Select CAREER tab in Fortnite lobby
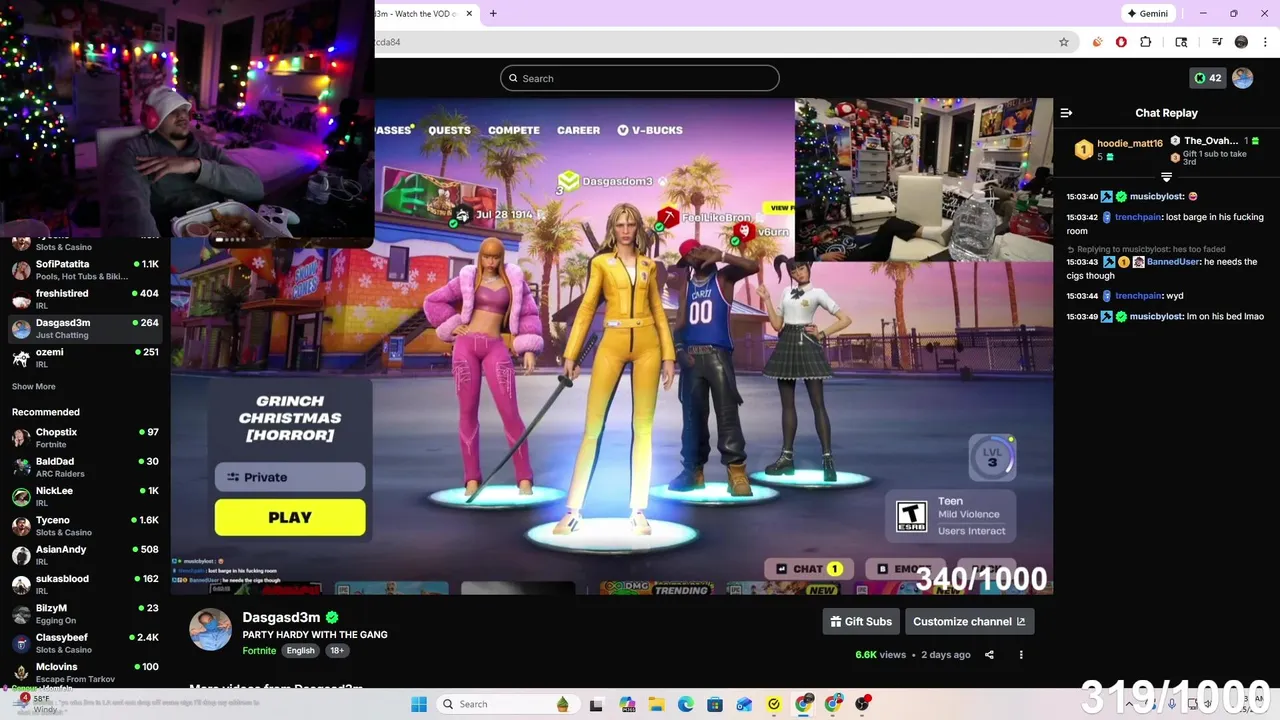 [x=578, y=130]
